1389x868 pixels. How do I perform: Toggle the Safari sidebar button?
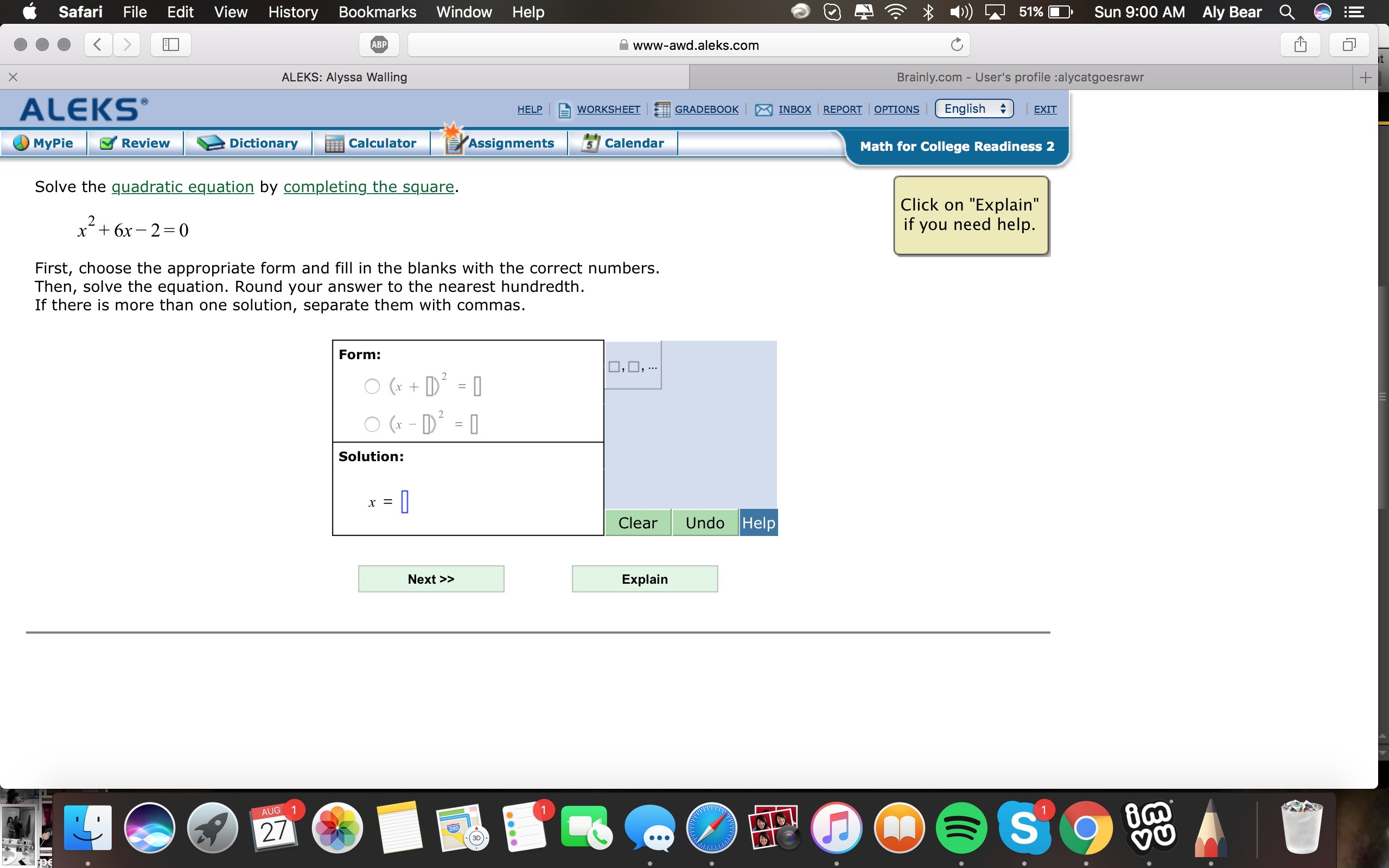[x=170, y=45]
